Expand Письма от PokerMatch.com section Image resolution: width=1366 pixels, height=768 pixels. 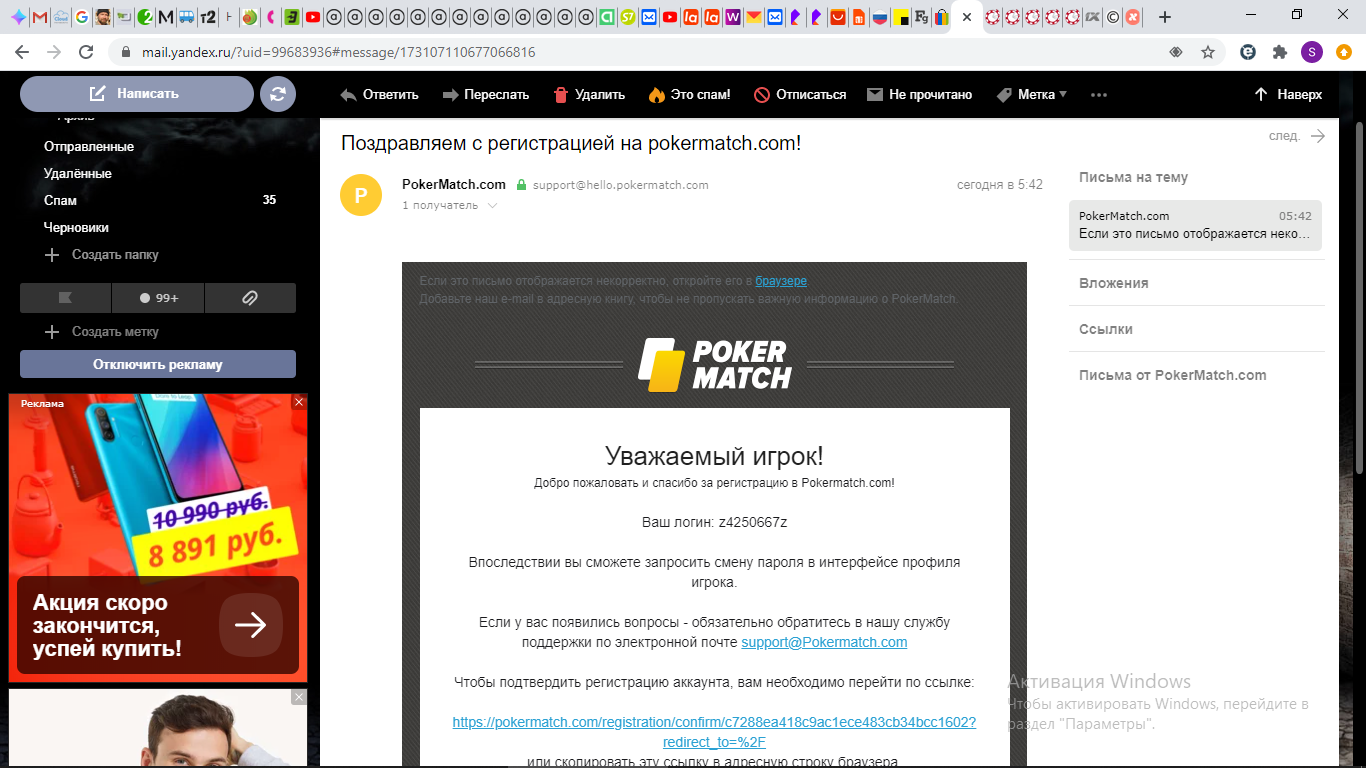[x=1173, y=375]
